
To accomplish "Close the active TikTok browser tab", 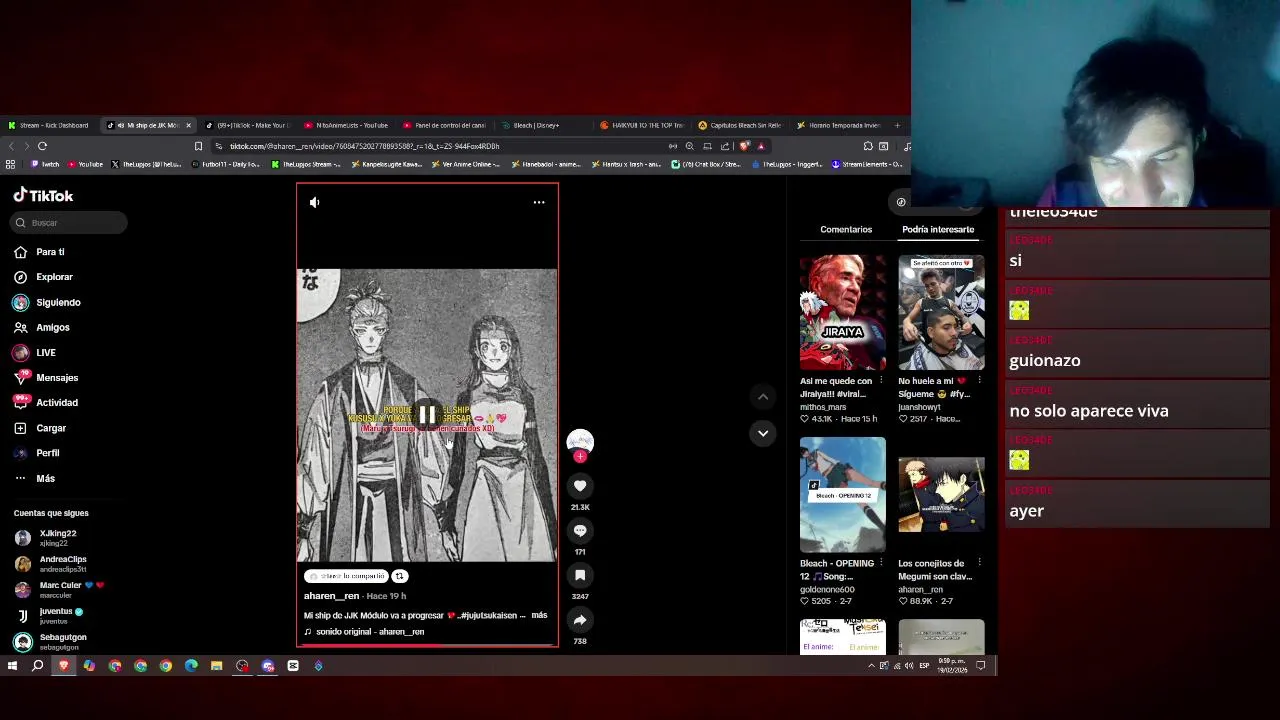I will (188, 126).
